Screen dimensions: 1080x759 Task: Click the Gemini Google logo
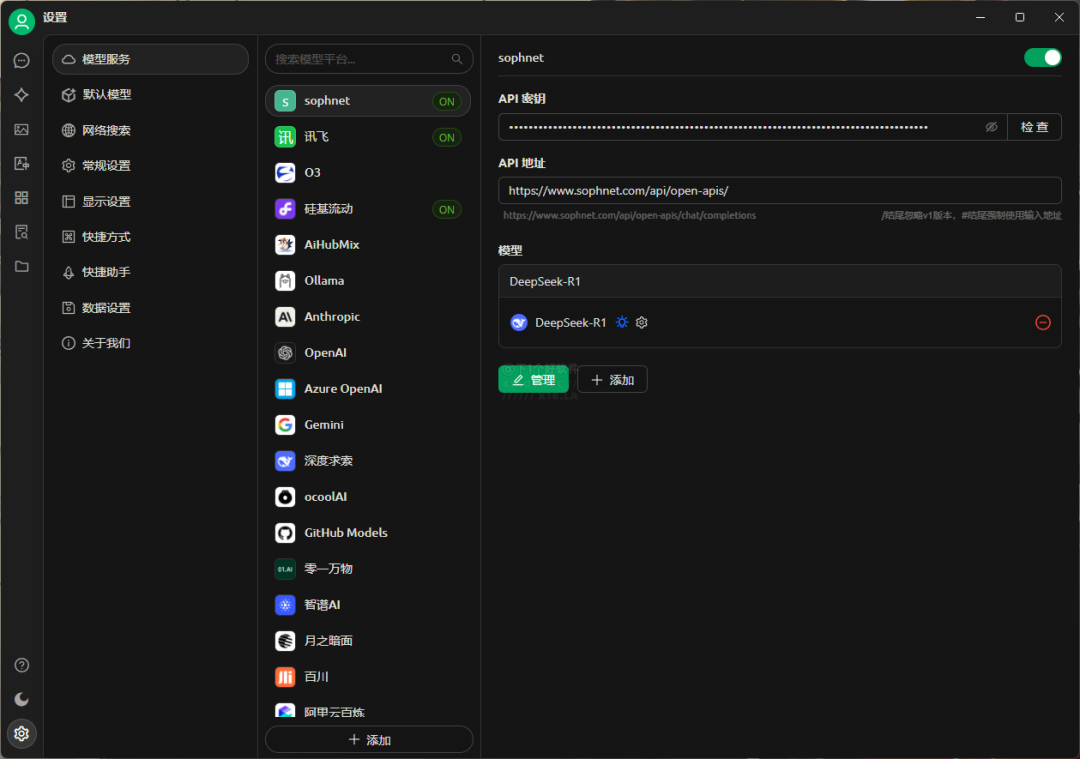click(285, 425)
